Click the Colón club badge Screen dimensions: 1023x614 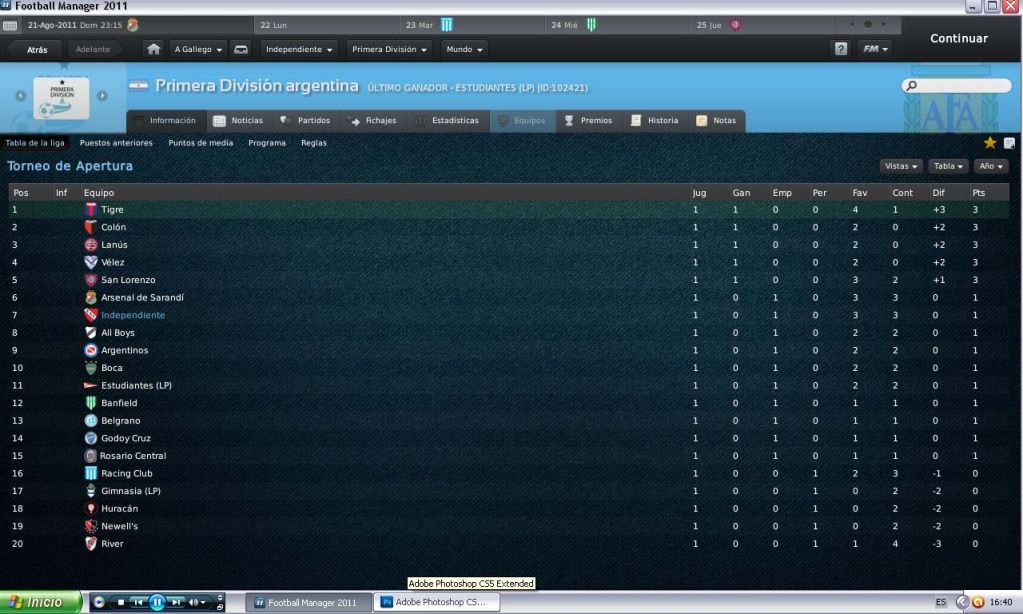(91, 227)
